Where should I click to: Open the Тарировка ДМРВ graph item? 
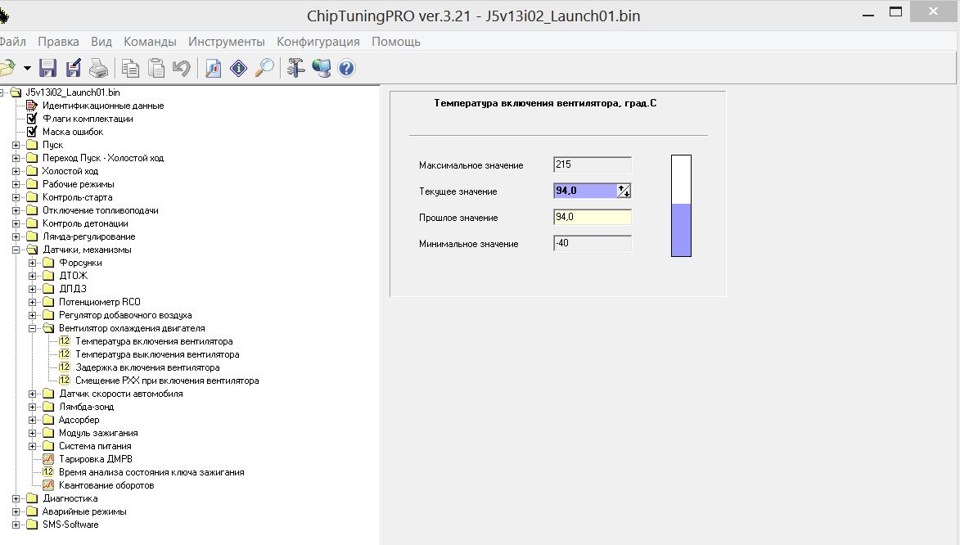tap(96, 459)
